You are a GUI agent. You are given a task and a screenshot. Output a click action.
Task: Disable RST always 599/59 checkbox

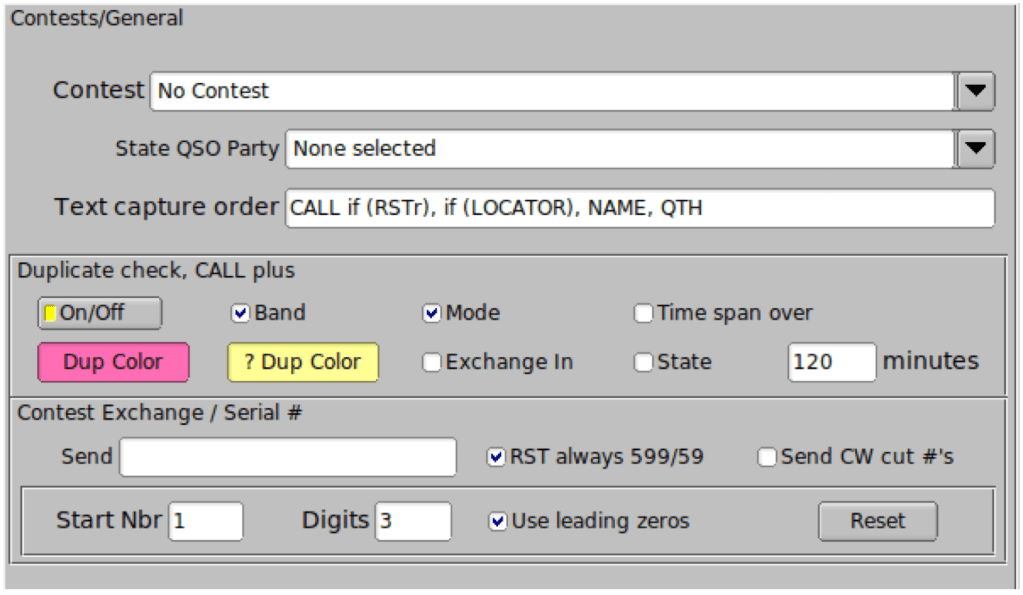click(496, 457)
